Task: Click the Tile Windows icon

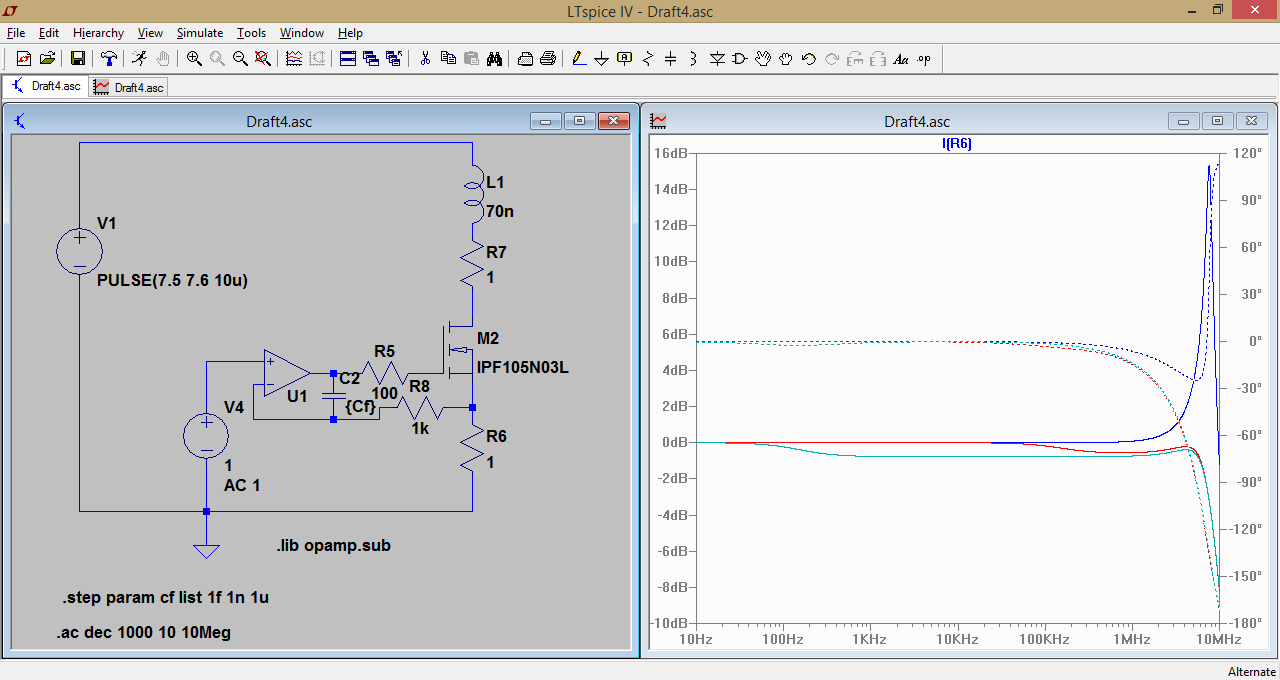Action: [x=347, y=59]
